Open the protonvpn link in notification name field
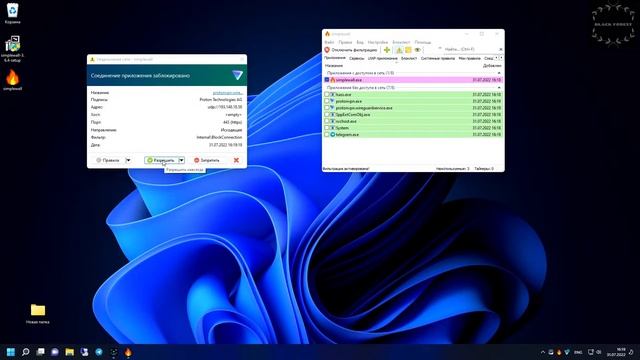Screen dimensions: 640x360 [x=227, y=93]
